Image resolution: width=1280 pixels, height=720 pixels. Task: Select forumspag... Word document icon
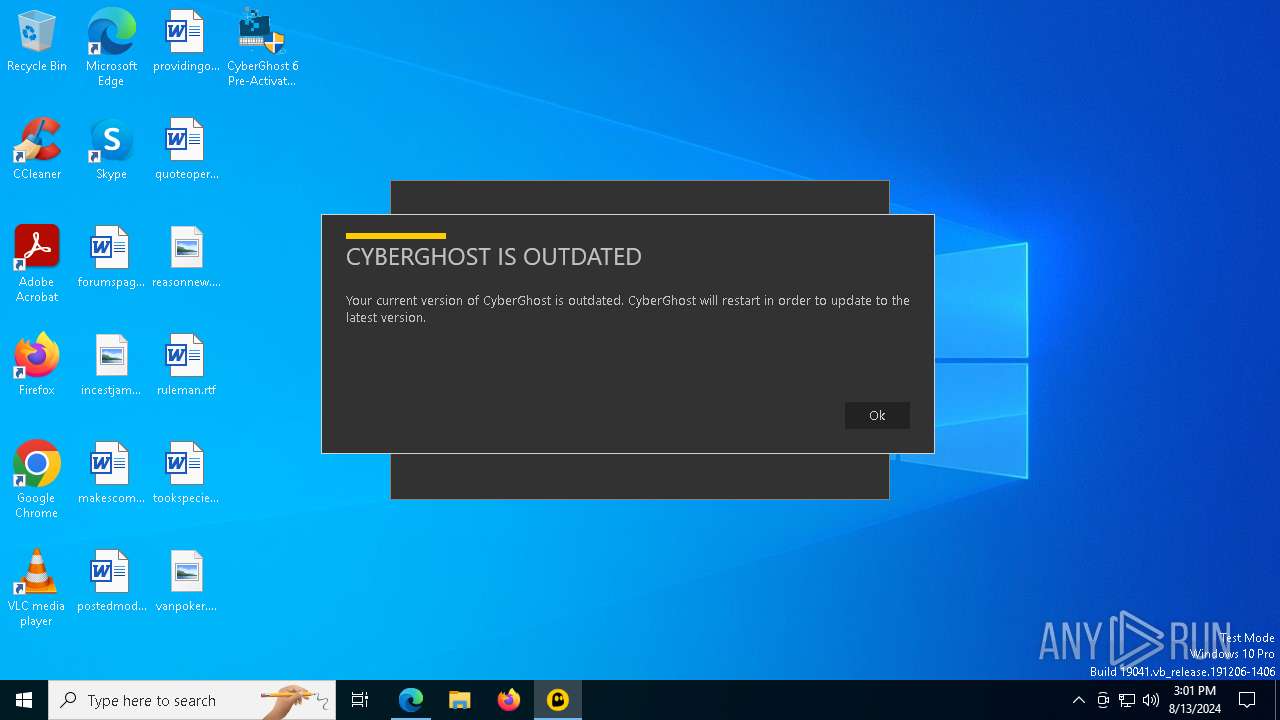(x=111, y=258)
